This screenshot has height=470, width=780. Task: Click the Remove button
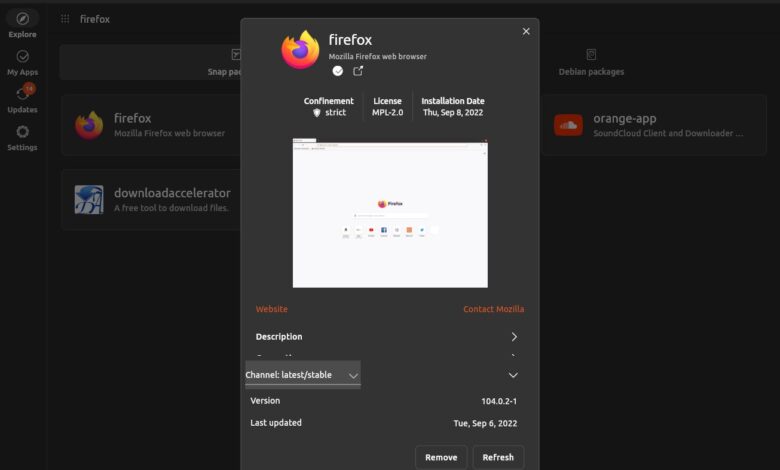coord(441,457)
